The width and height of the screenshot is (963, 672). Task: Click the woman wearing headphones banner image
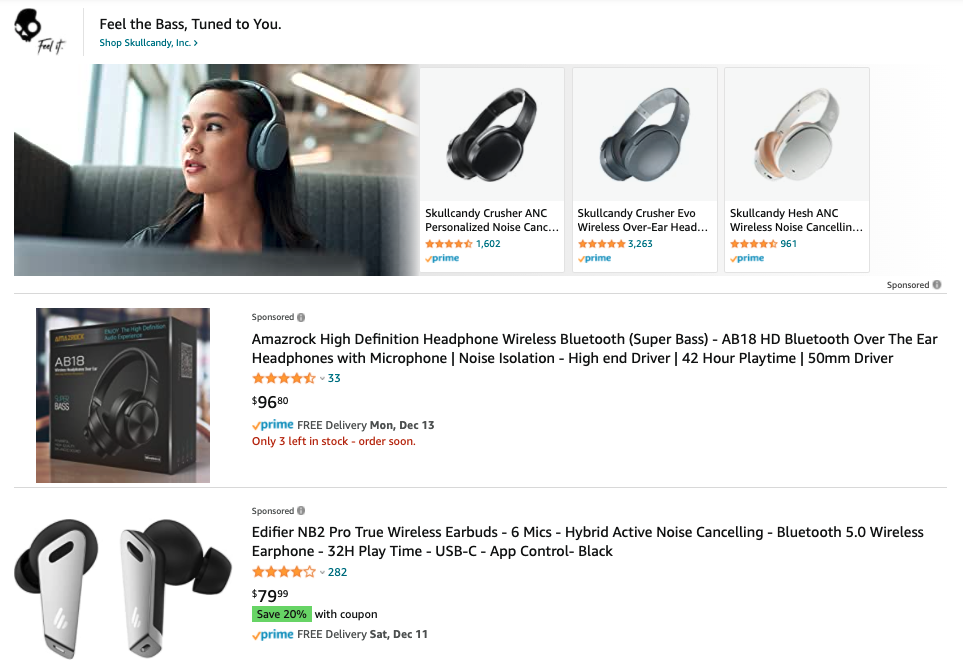point(216,170)
